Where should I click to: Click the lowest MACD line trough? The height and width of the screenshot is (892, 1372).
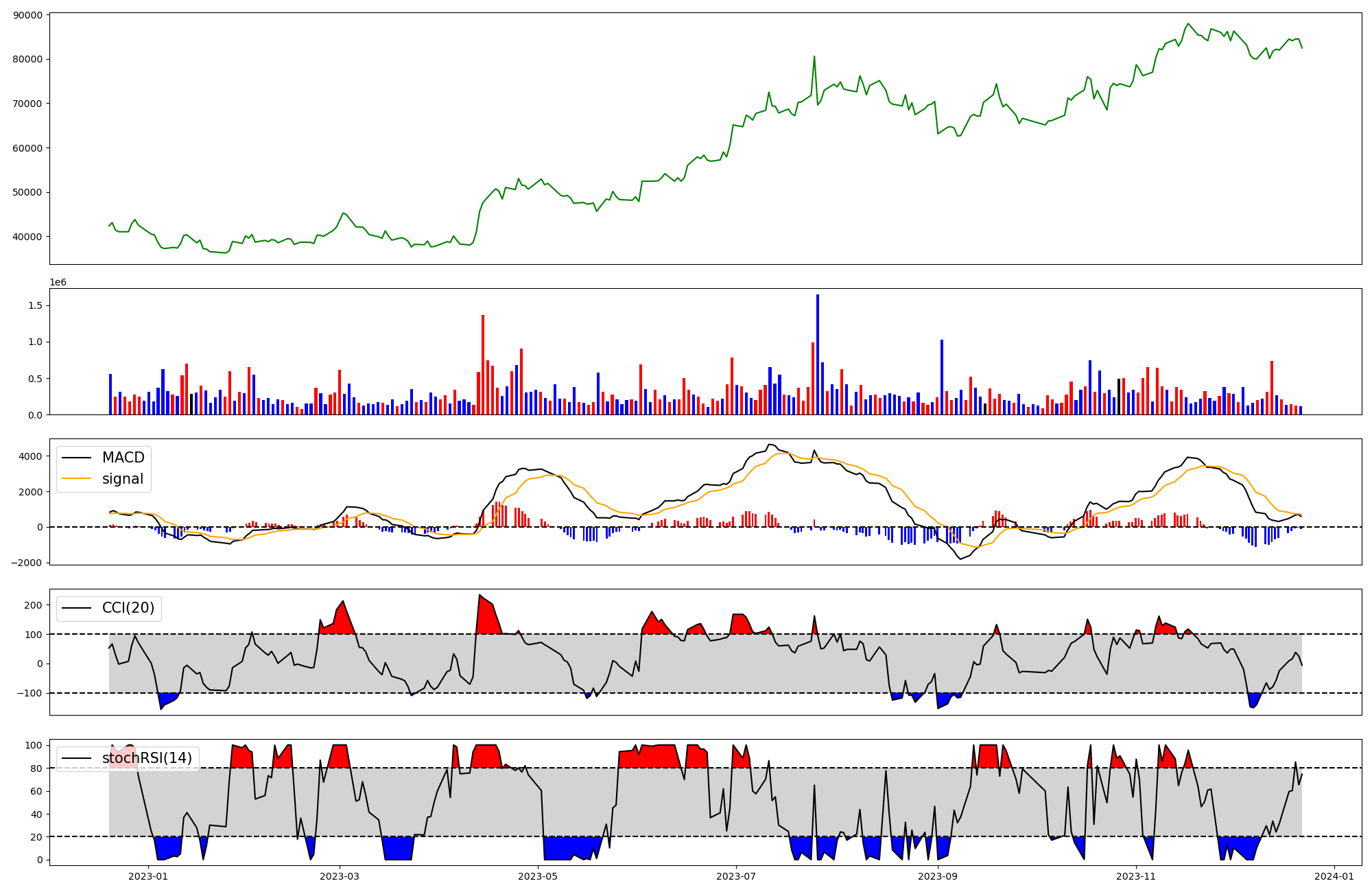click(x=960, y=559)
